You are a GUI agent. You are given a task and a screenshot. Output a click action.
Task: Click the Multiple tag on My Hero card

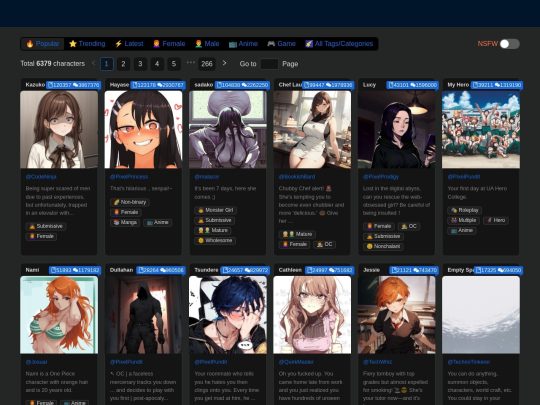tap(464, 220)
